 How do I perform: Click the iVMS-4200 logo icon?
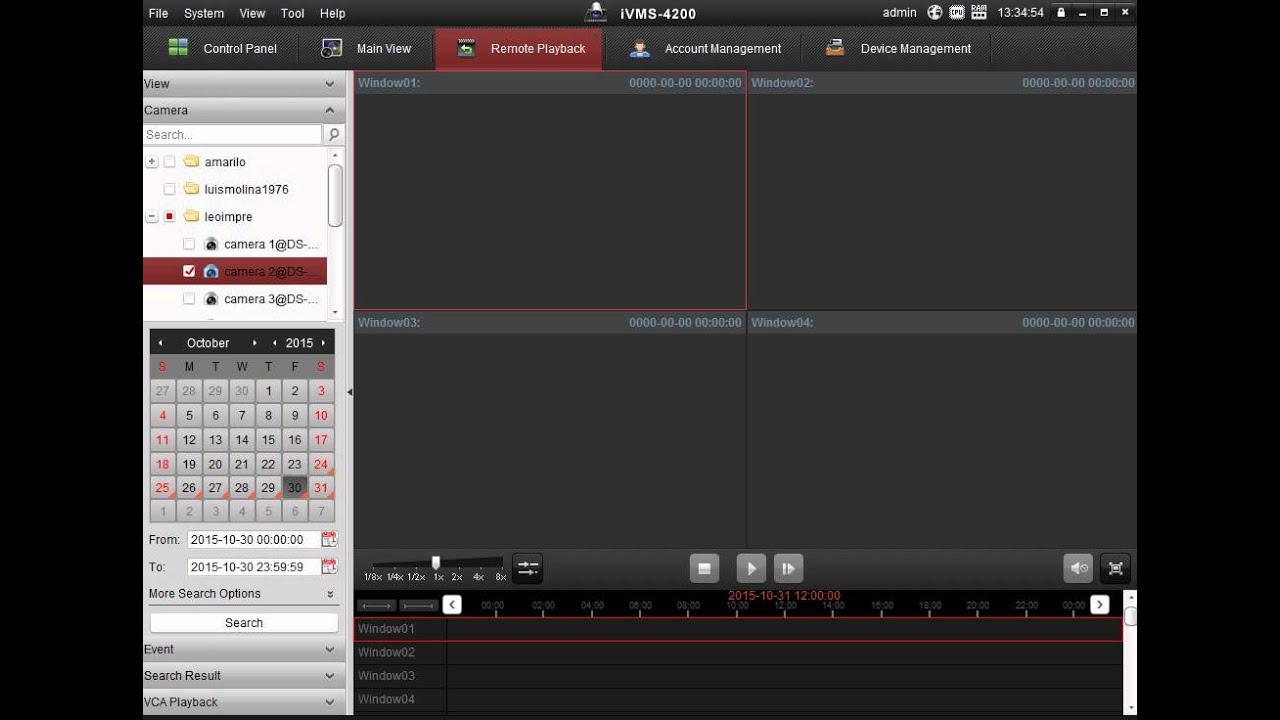[x=596, y=12]
